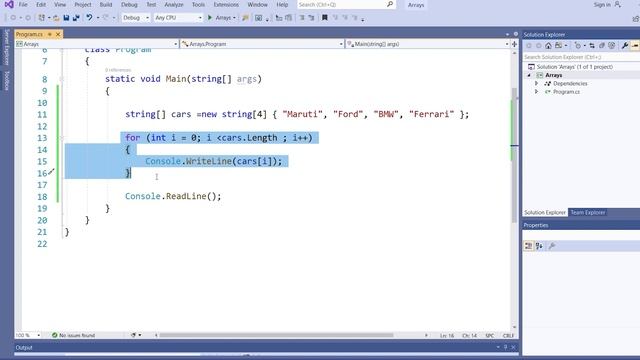
Task: Click Sign in link
Action: (x=602, y=4)
